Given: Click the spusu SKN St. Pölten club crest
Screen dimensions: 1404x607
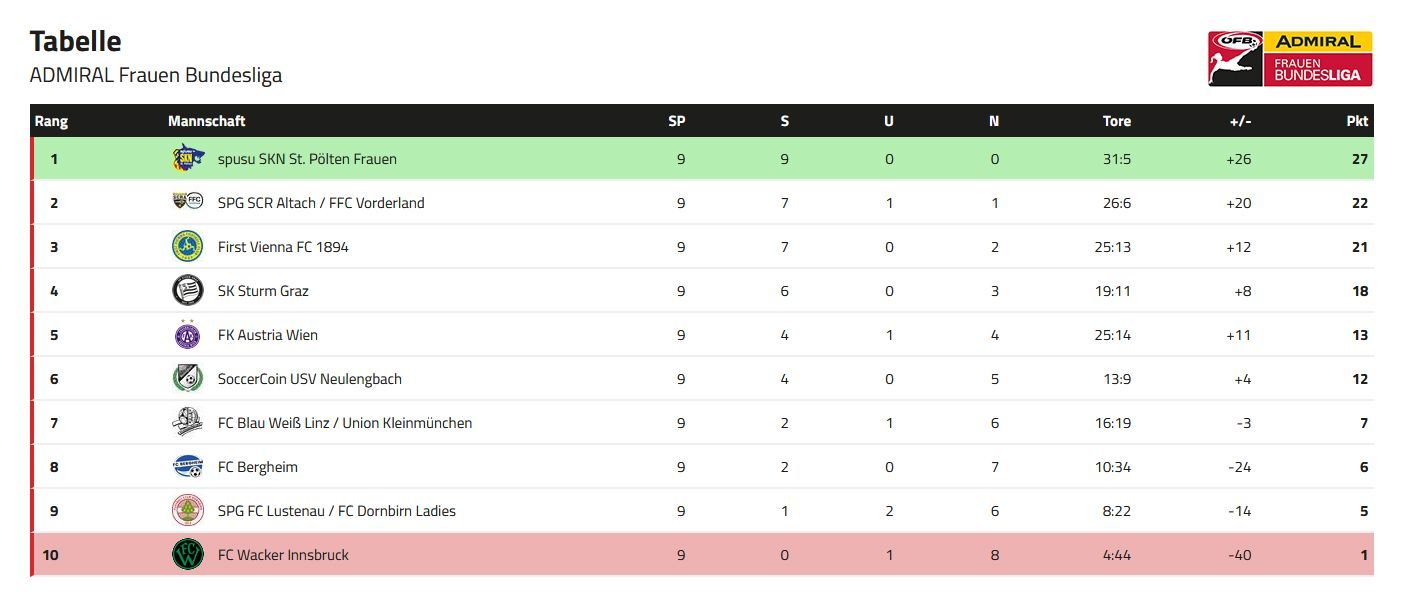Looking at the screenshot, I should (188, 158).
